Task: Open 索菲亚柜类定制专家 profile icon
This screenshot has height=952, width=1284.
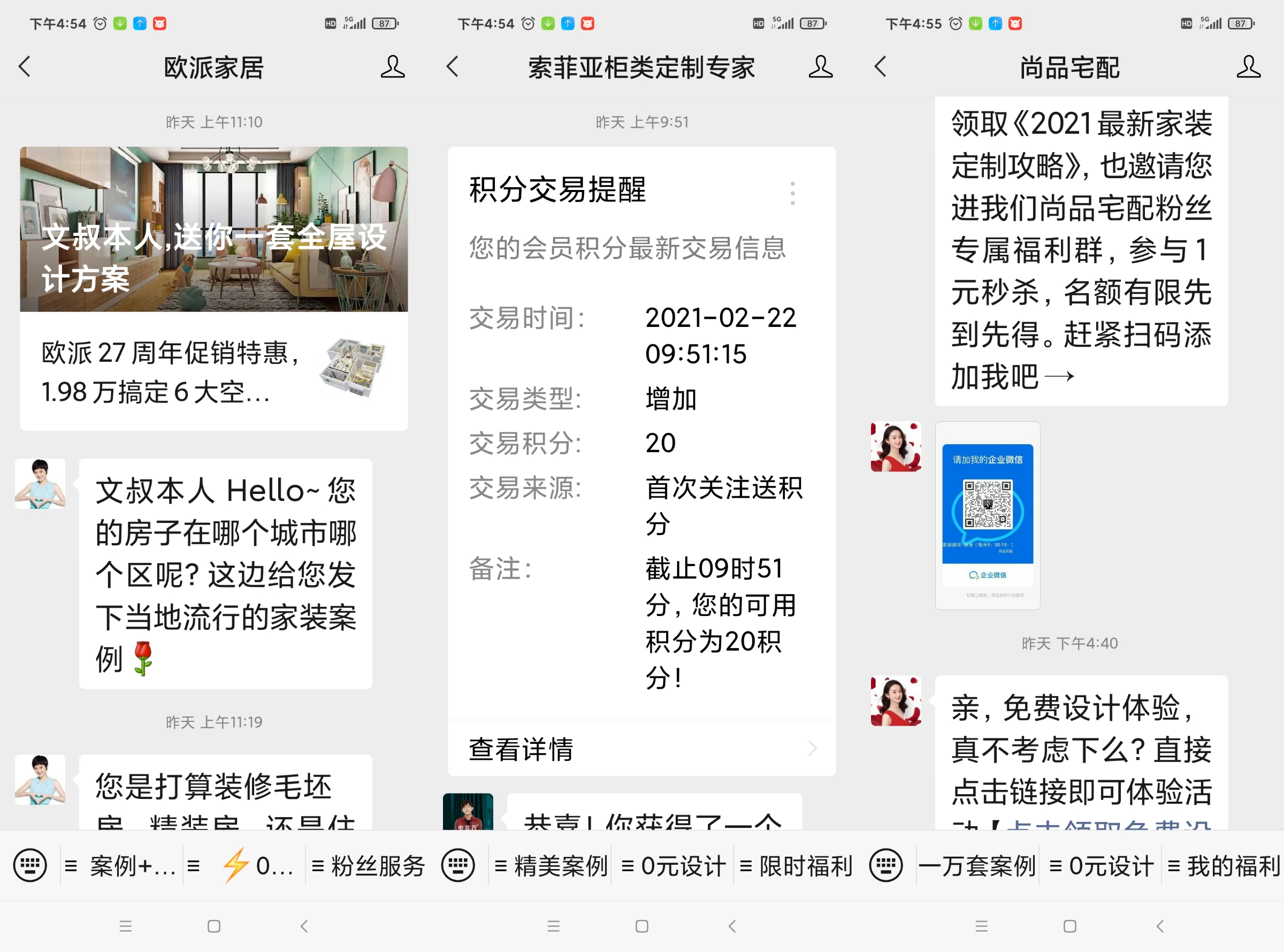Action: (x=820, y=67)
